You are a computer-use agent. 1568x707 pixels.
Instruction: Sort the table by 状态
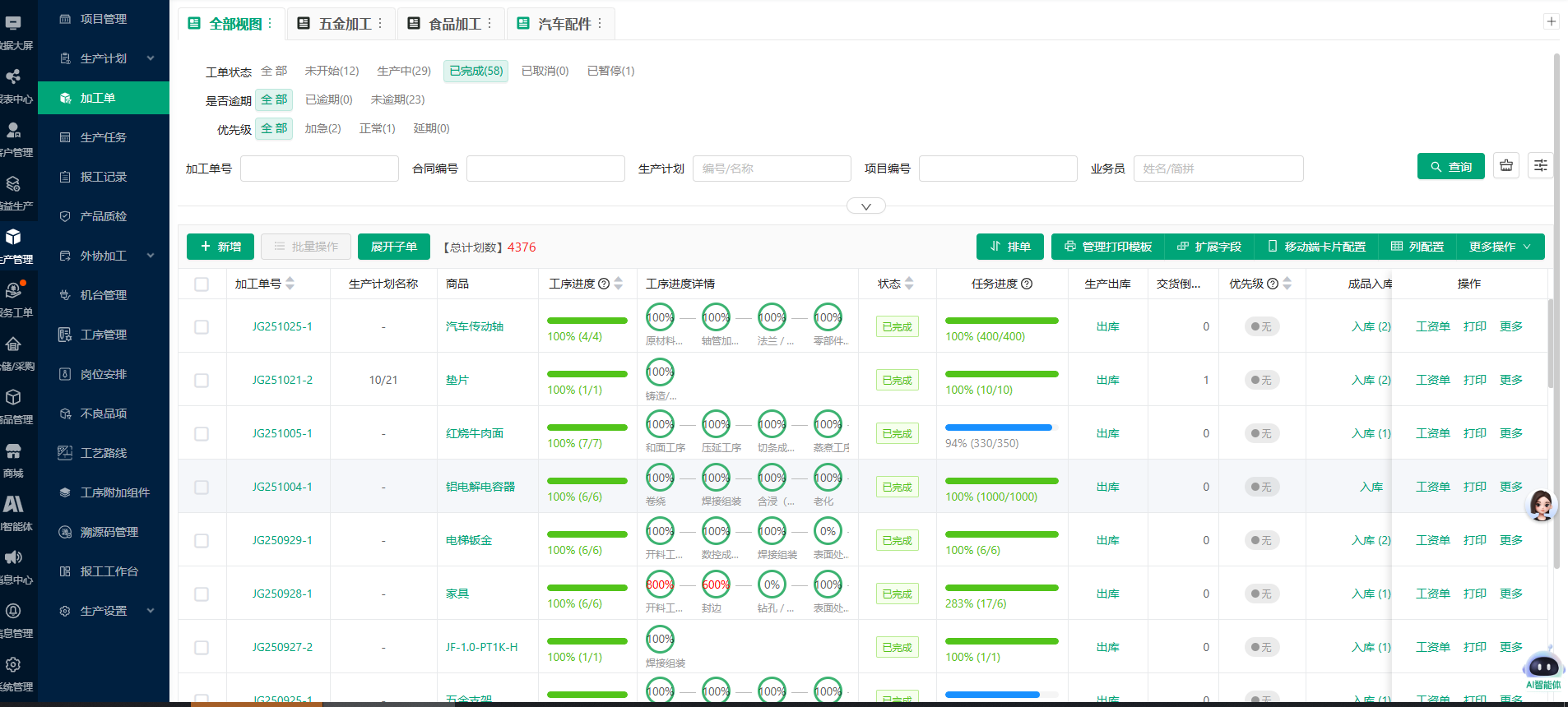[x=909, y=284]
